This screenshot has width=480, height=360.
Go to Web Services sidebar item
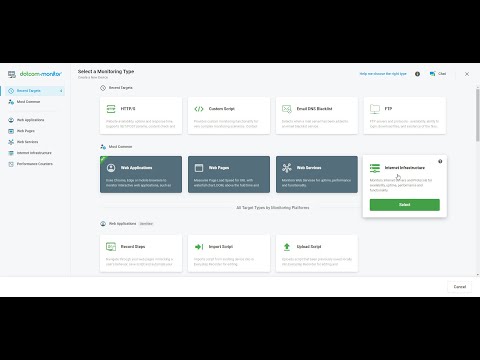[x=27, y=142]
